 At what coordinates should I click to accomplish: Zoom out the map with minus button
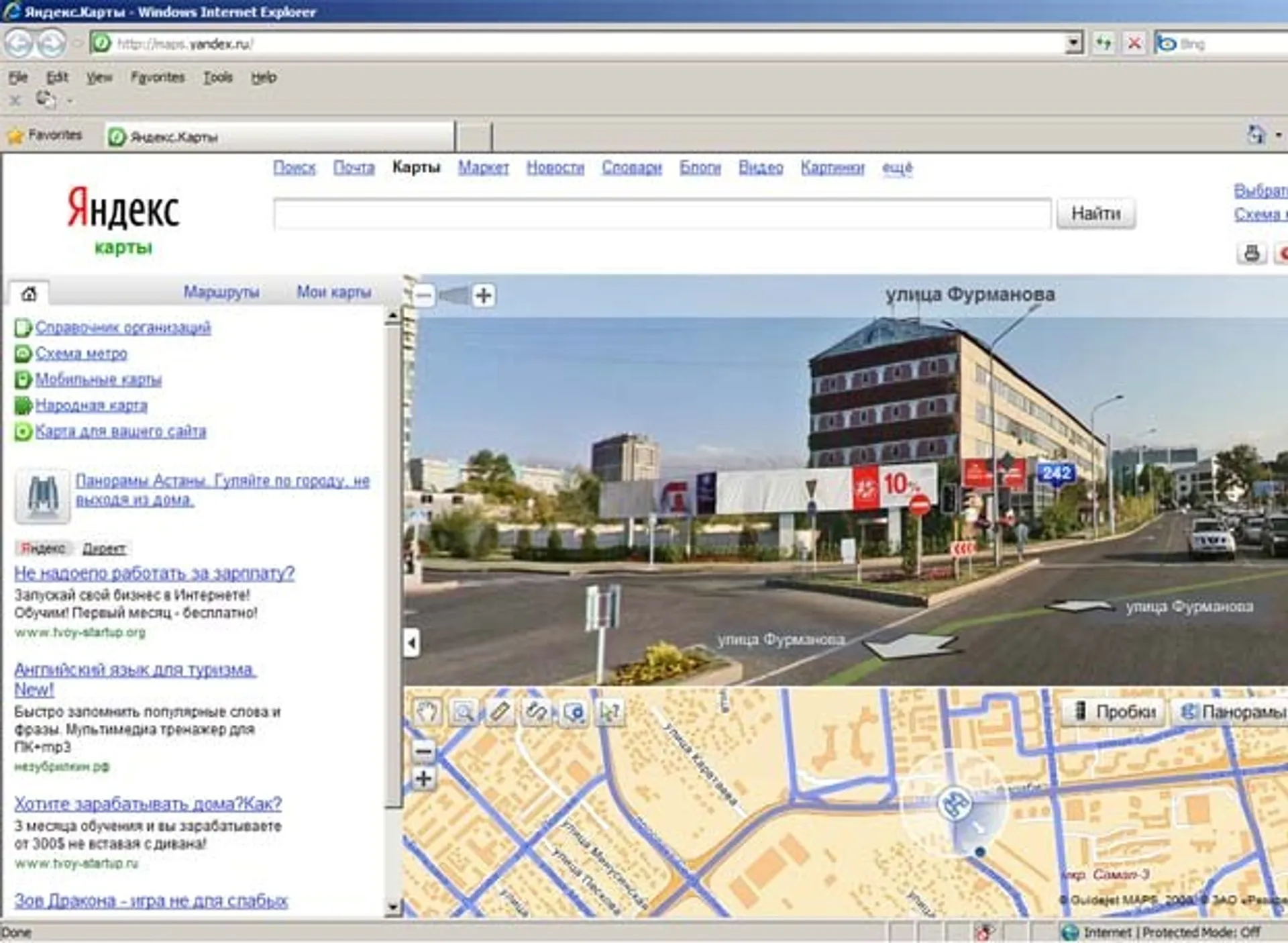[x=423, y=750]
